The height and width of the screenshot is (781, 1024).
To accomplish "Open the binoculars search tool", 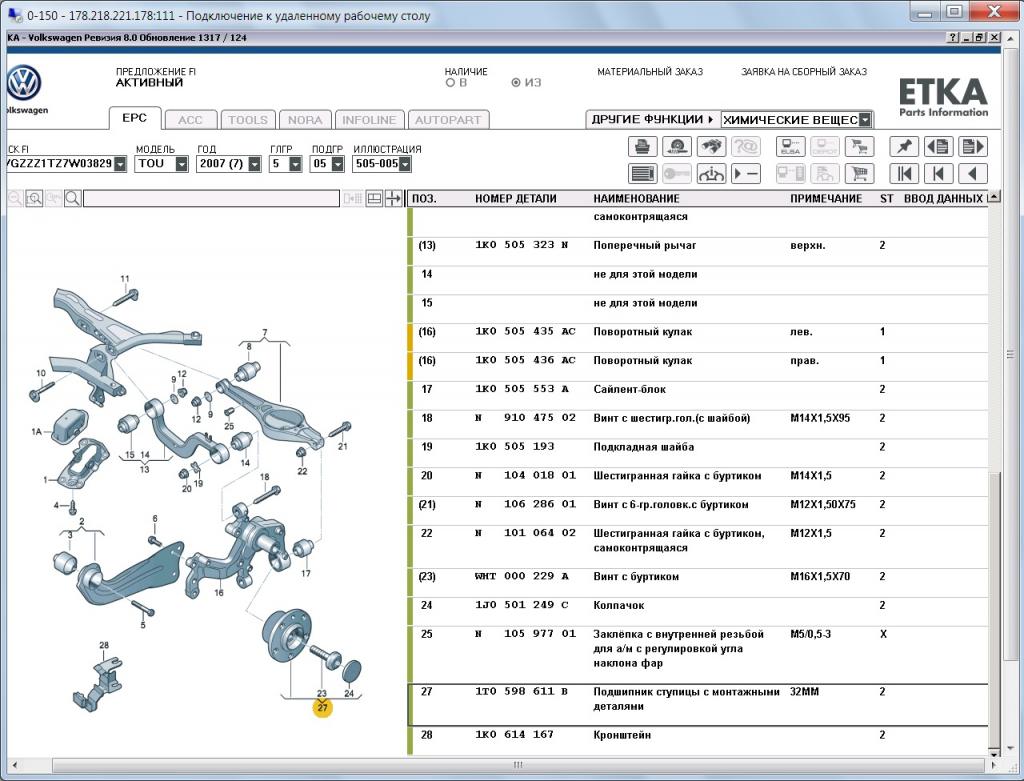I will pyautogui.click(x=711, y=146).
